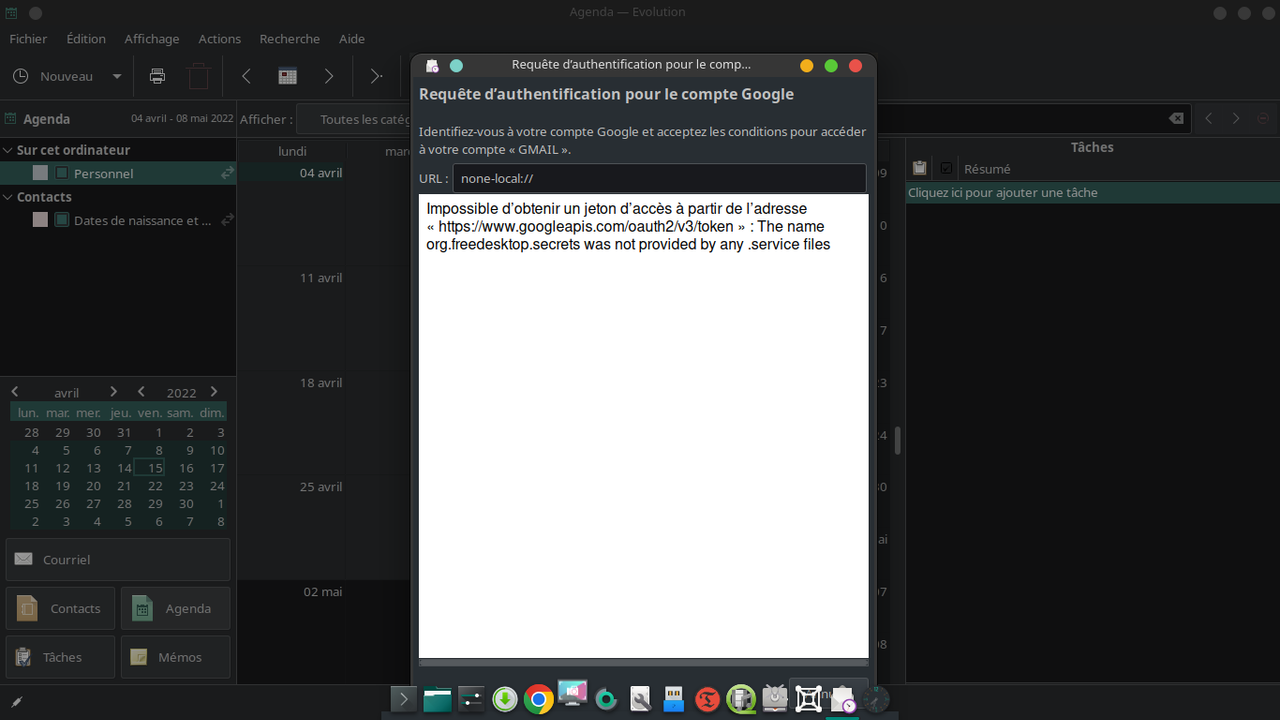Go to next year in mini calendar

[213, 392]
